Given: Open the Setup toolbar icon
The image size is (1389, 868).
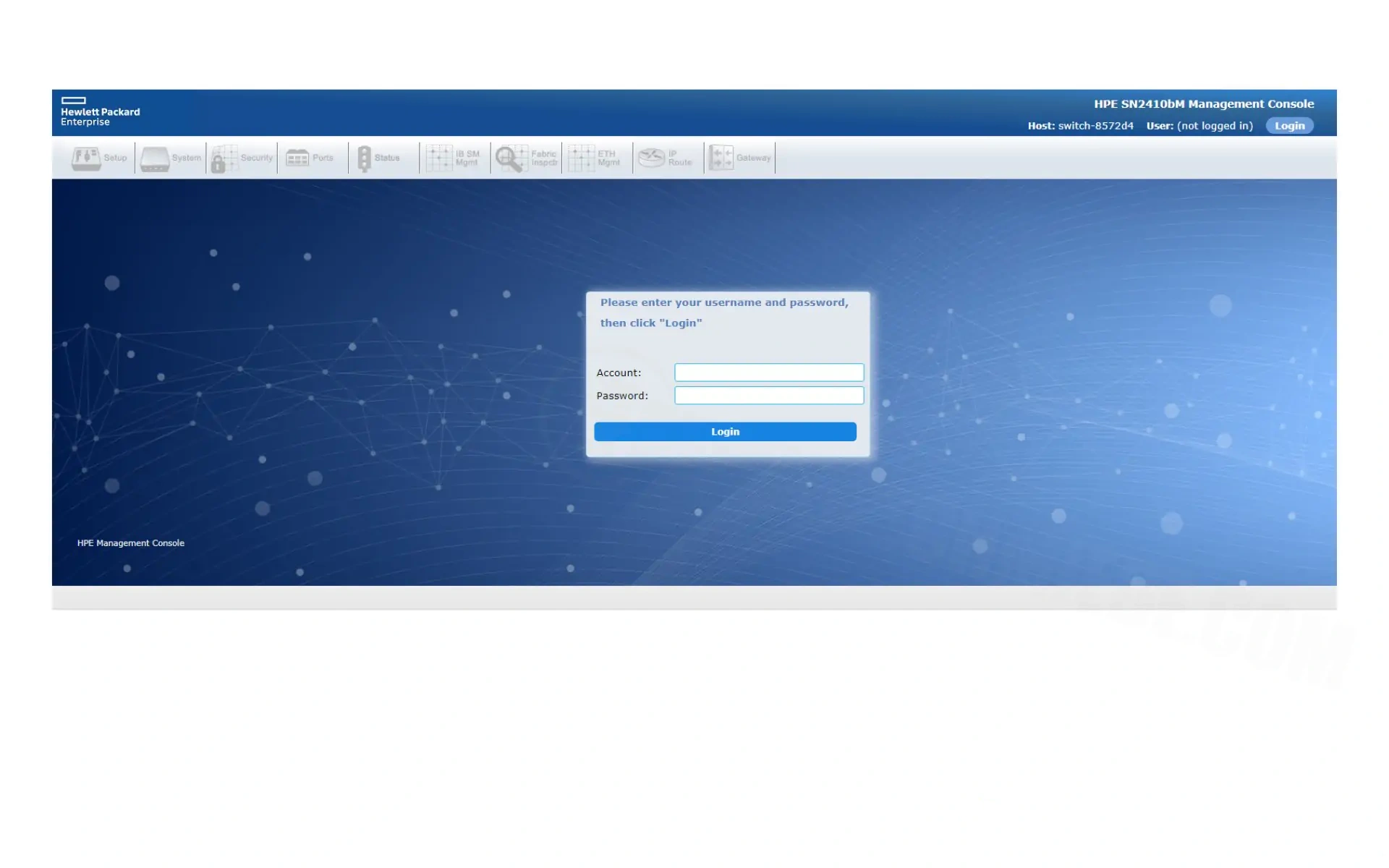Looking at the screenshot, I should click(86, 158).
